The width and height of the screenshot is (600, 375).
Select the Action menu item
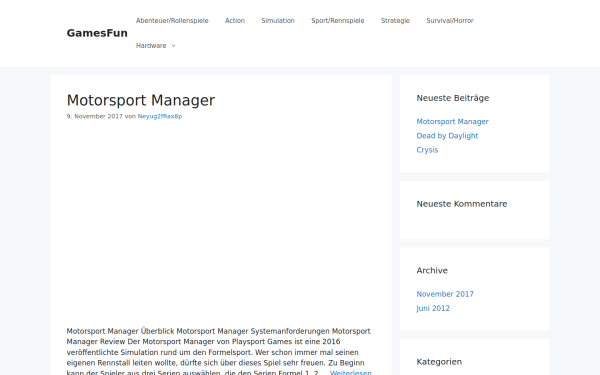tap(235, 21)
